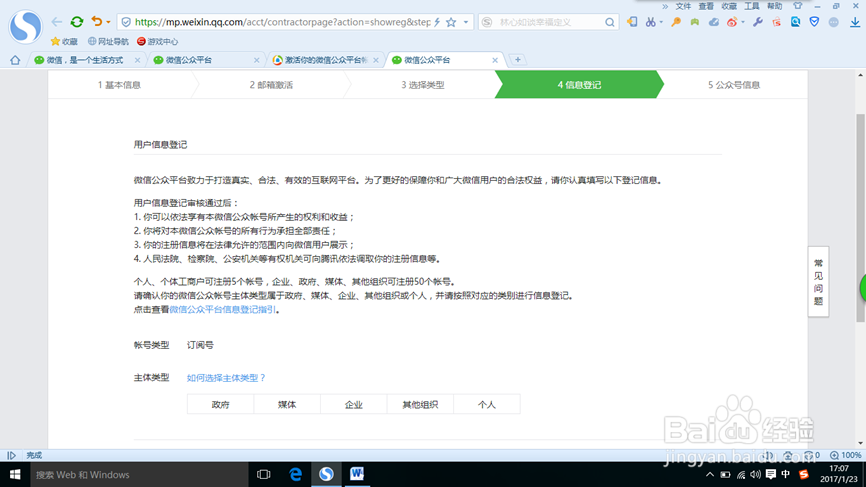
Task: Open the dropdown beside the scissors icon
Action: [661, 22]
